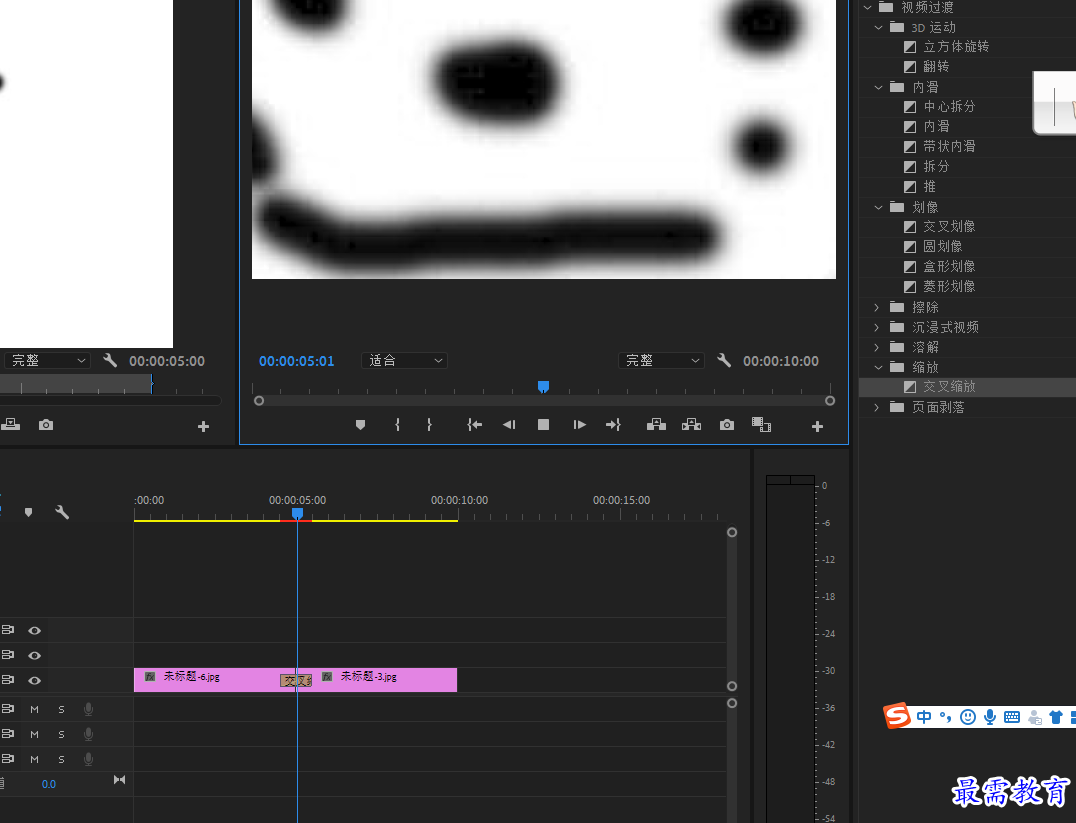Collapse the 内滑 folder
1076x823 pixels.
point(878,87)
